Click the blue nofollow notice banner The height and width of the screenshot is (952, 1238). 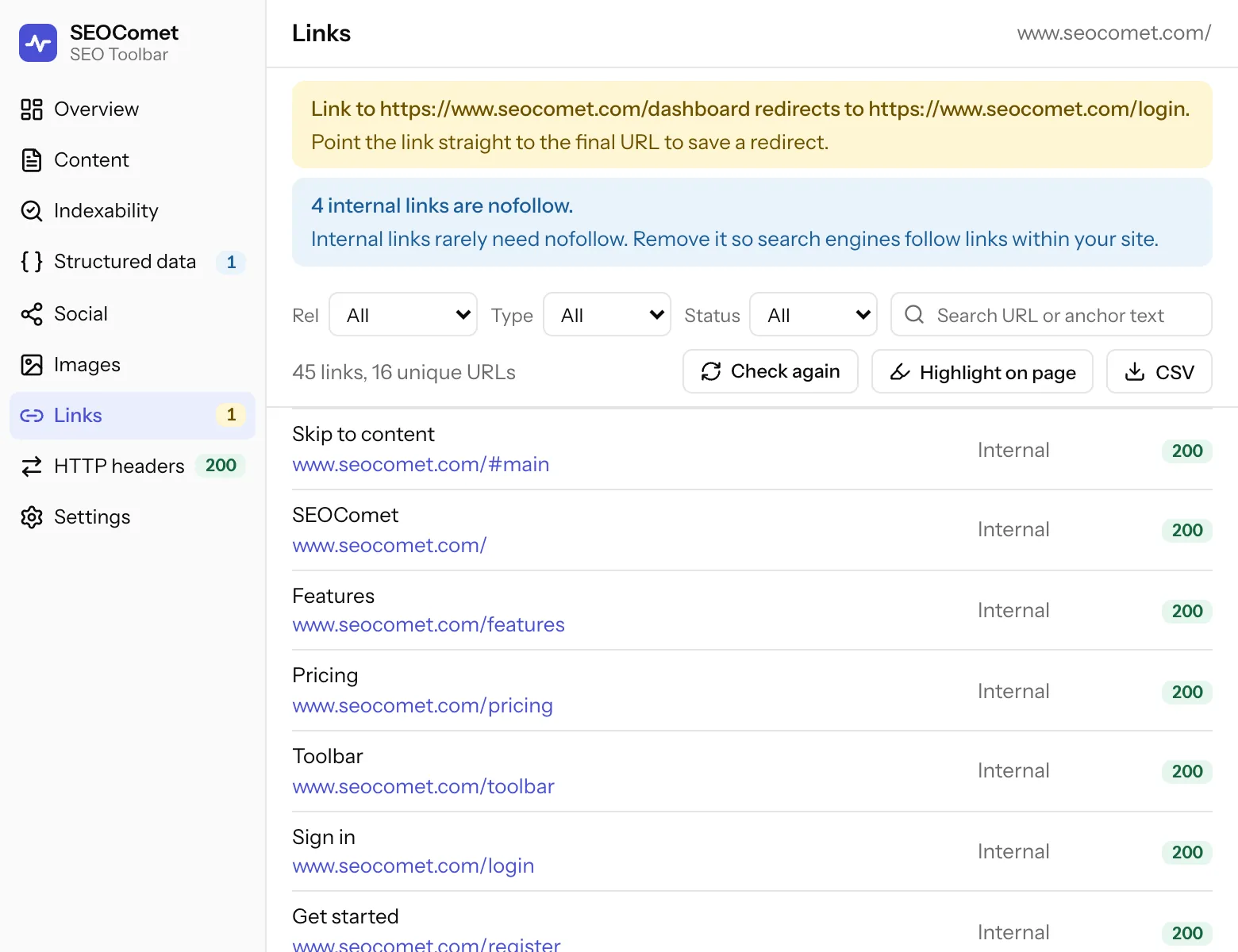coord(752,222)
